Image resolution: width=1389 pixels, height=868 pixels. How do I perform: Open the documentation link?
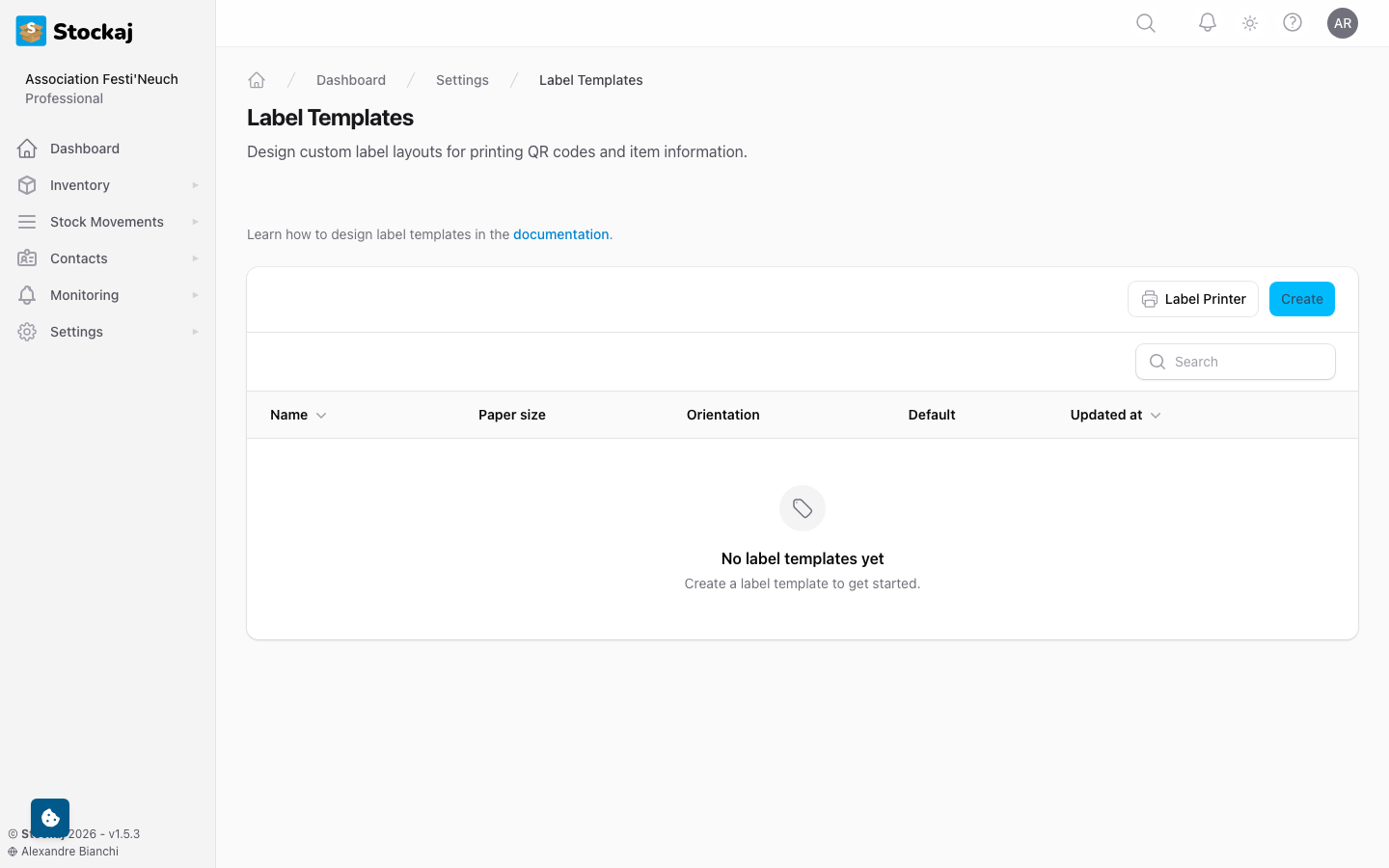[561, 234]
